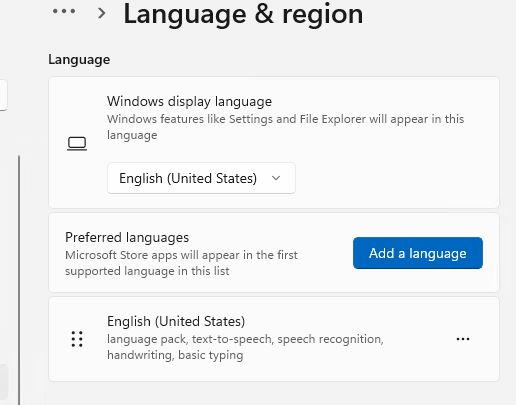Click empty area of Windows display language card

tap(397, 177)
